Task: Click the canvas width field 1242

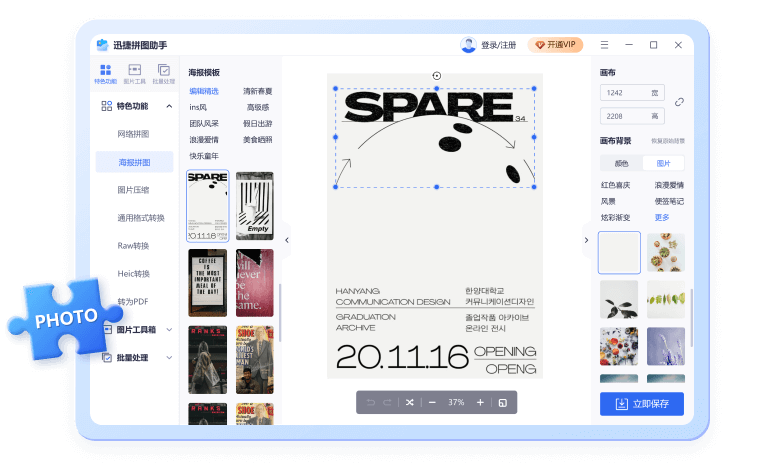Action: 632,93
